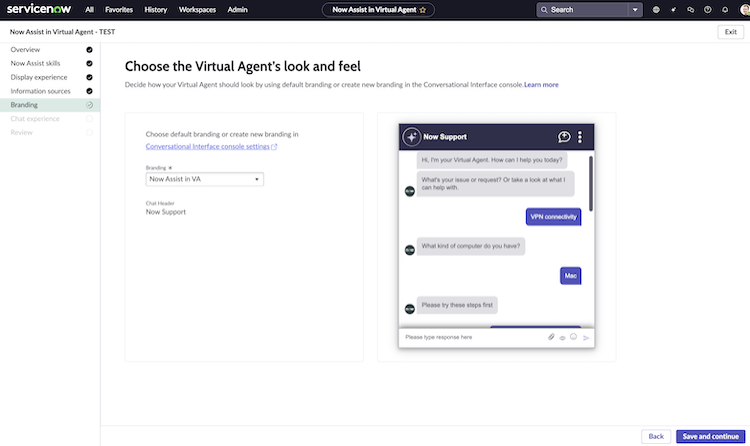Open Conversational Interface console settings link

[x=208, y=146]
